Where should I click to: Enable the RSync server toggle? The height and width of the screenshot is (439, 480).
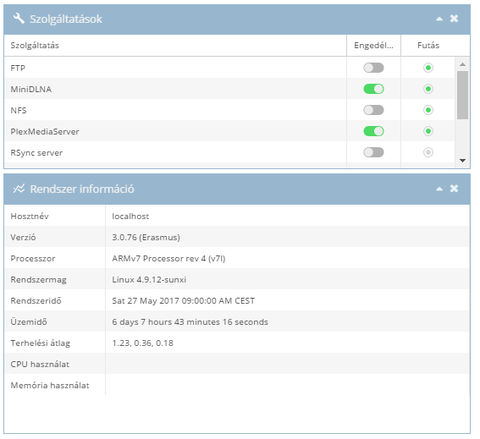(x=373, y=152)
